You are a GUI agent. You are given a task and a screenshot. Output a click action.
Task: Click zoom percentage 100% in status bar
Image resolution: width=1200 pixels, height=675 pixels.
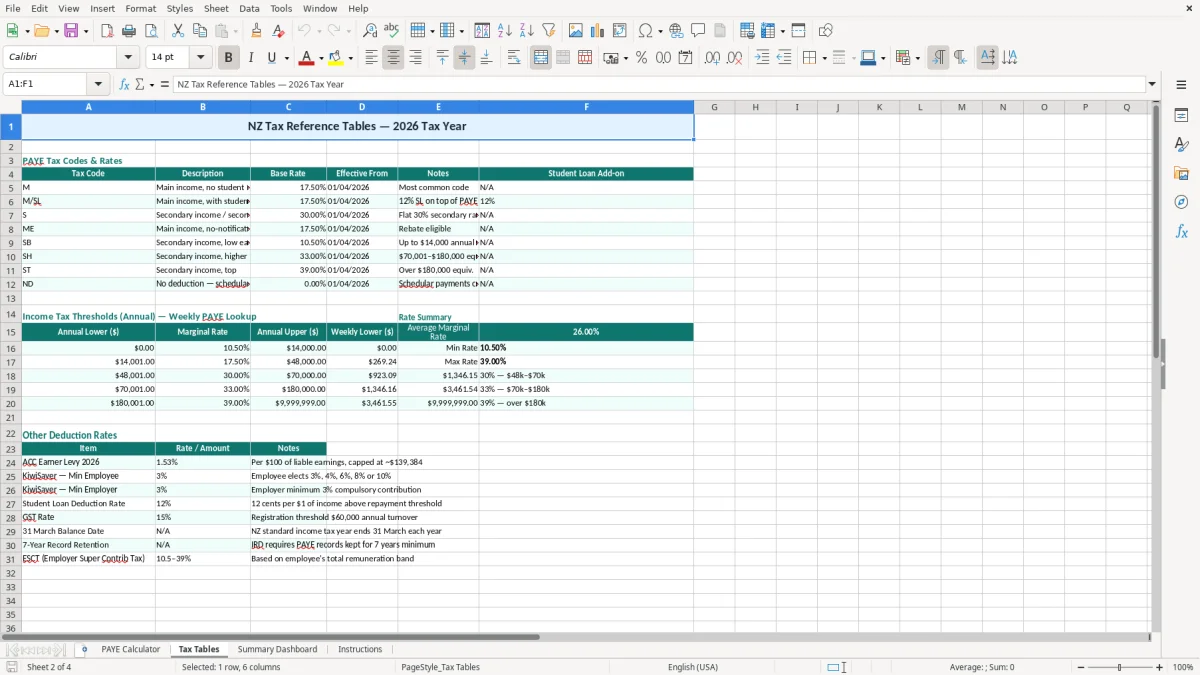(1183, 667)
